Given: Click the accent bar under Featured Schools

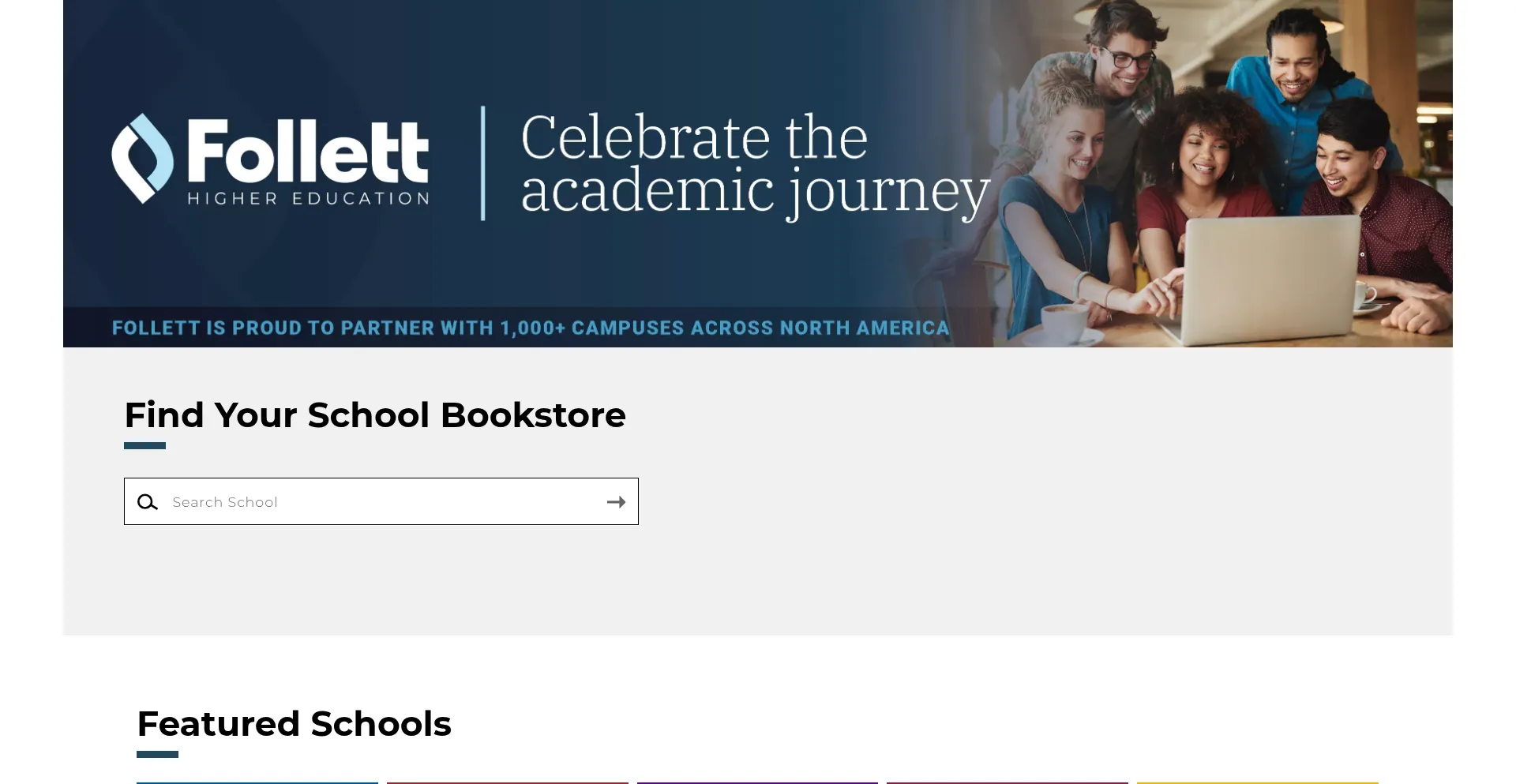Looking at the screenshot, I should click(157, 754).
